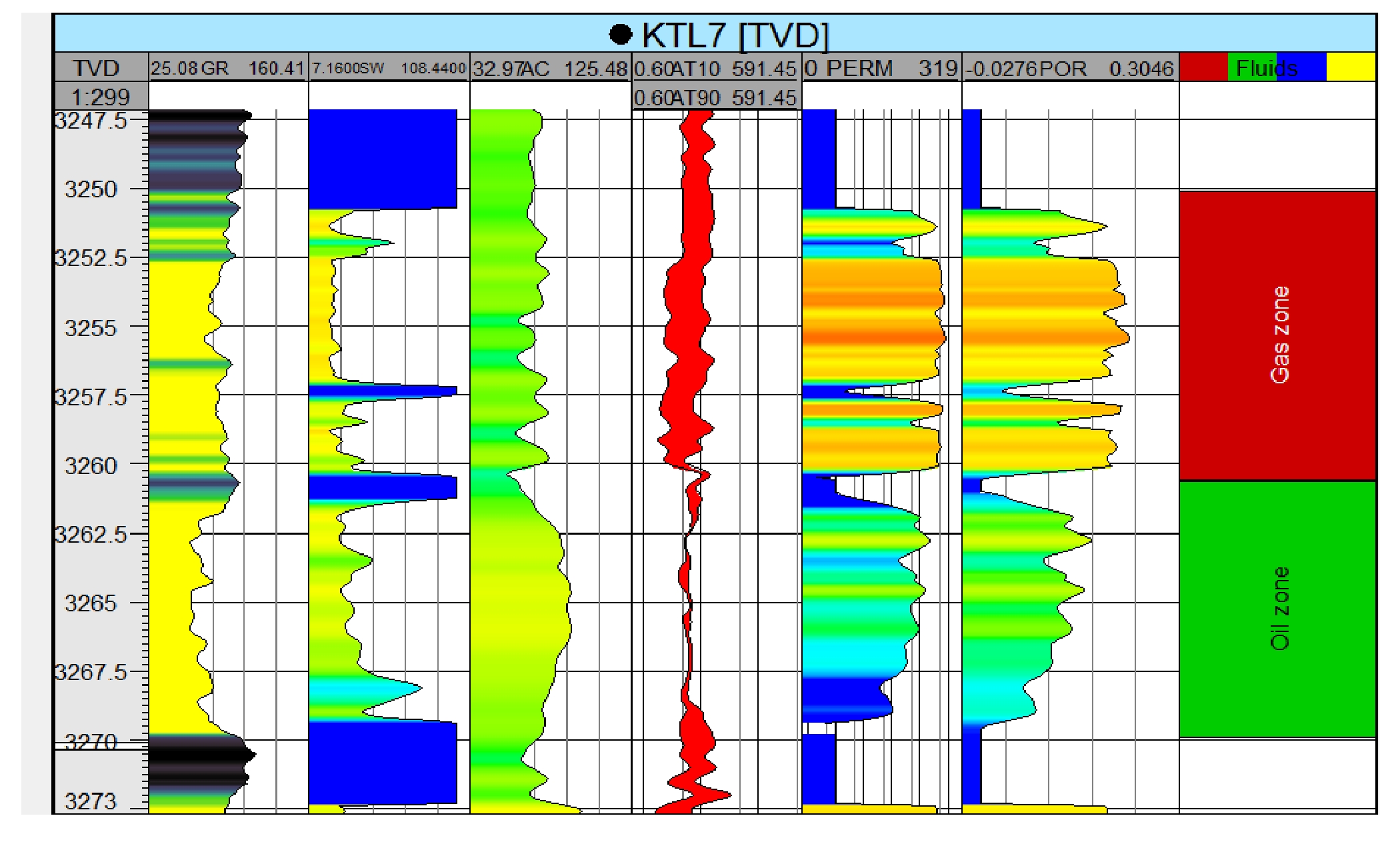Click the 1:299 scale label
The height and width of the screenshot is (850, 1400).
tap(100, 97)
